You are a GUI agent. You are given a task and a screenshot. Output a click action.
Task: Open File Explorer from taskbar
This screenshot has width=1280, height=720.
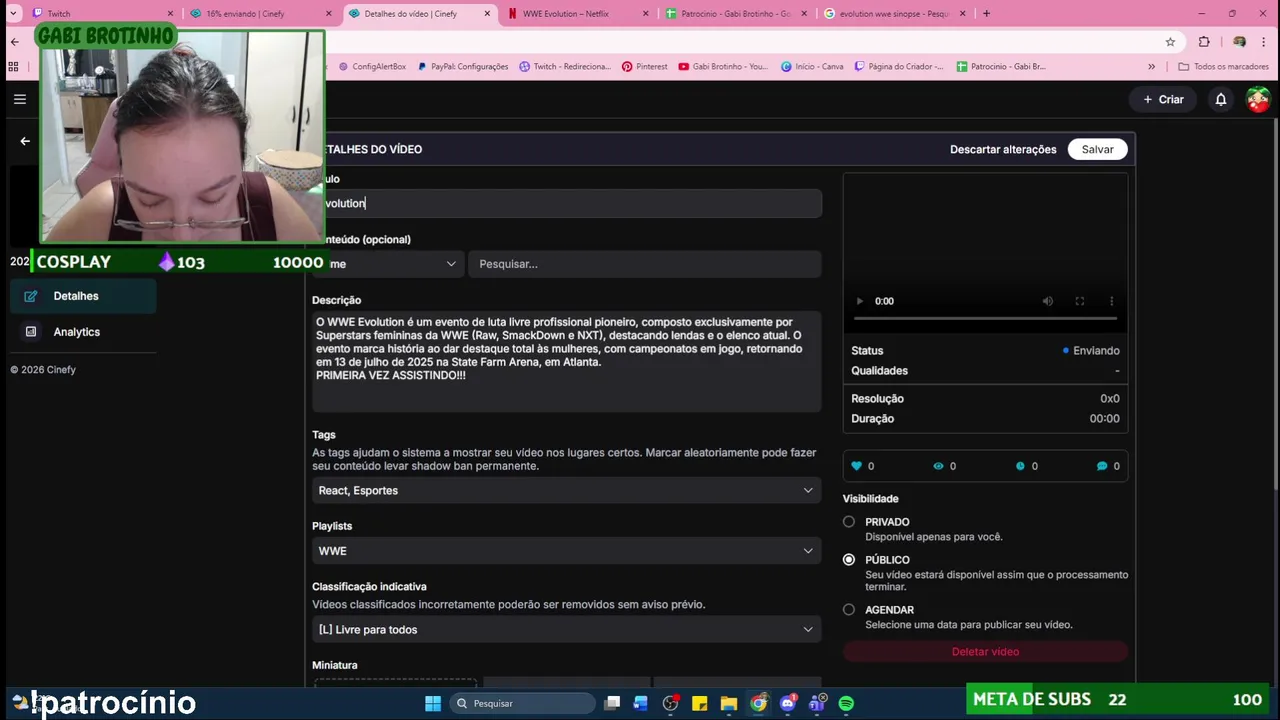point(729,703)
